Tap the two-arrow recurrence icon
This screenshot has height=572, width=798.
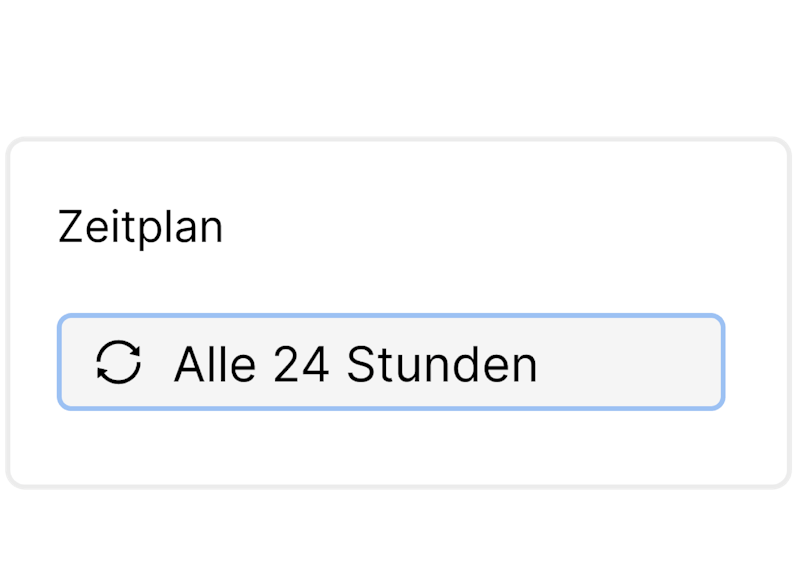pyautogui.click(x=119, y=363)
